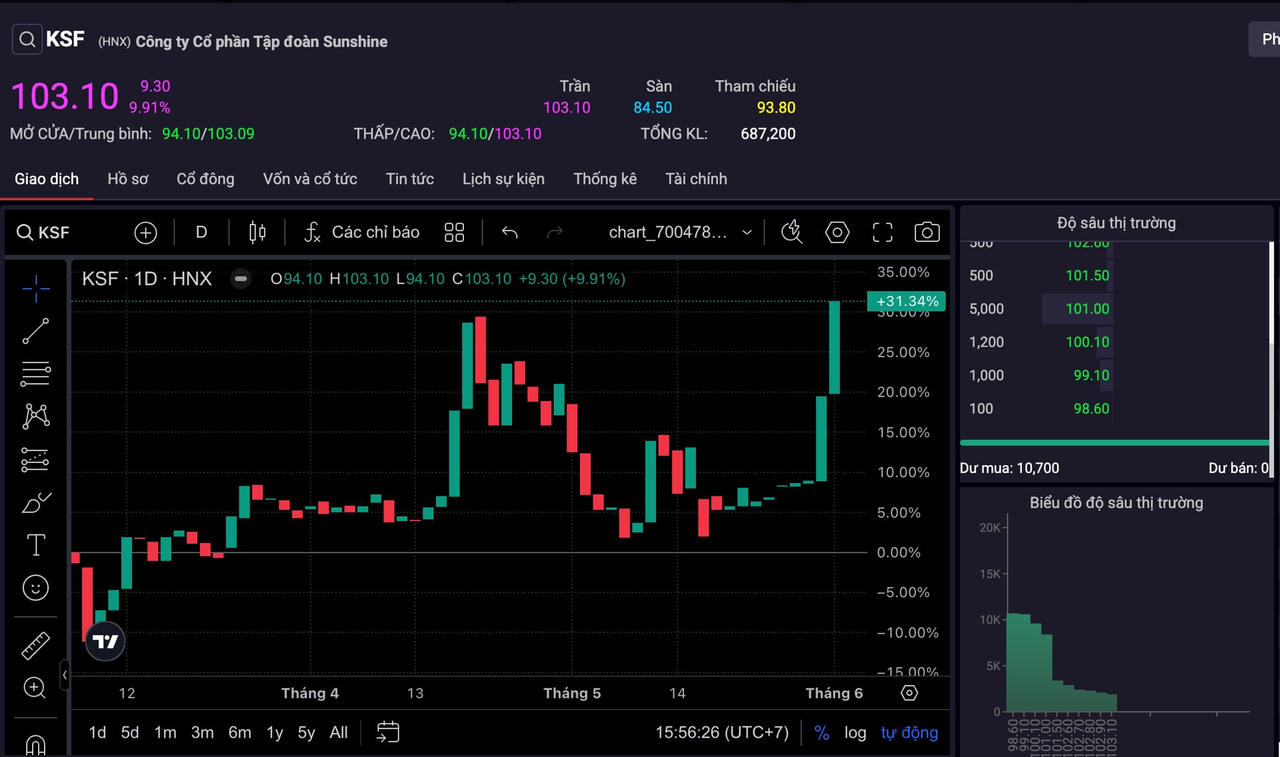Open the Fibonacci retracement tool
The height and width of the screenshot is (757, 1280).
coord(36,374)
